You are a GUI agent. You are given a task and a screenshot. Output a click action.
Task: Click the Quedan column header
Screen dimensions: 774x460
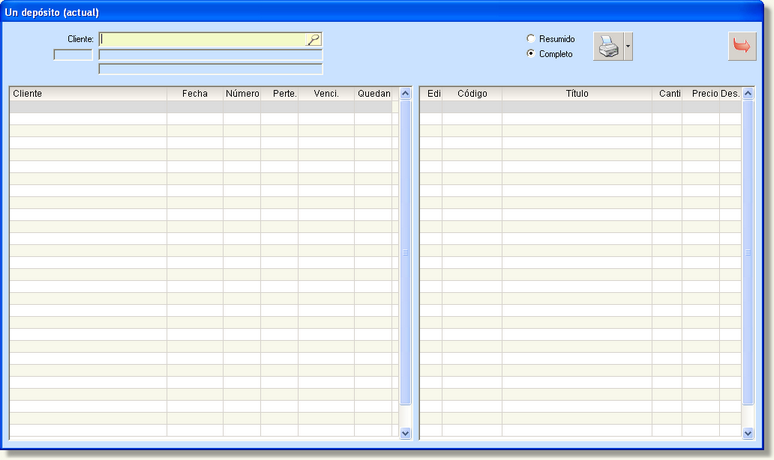[x=374, y=94]
